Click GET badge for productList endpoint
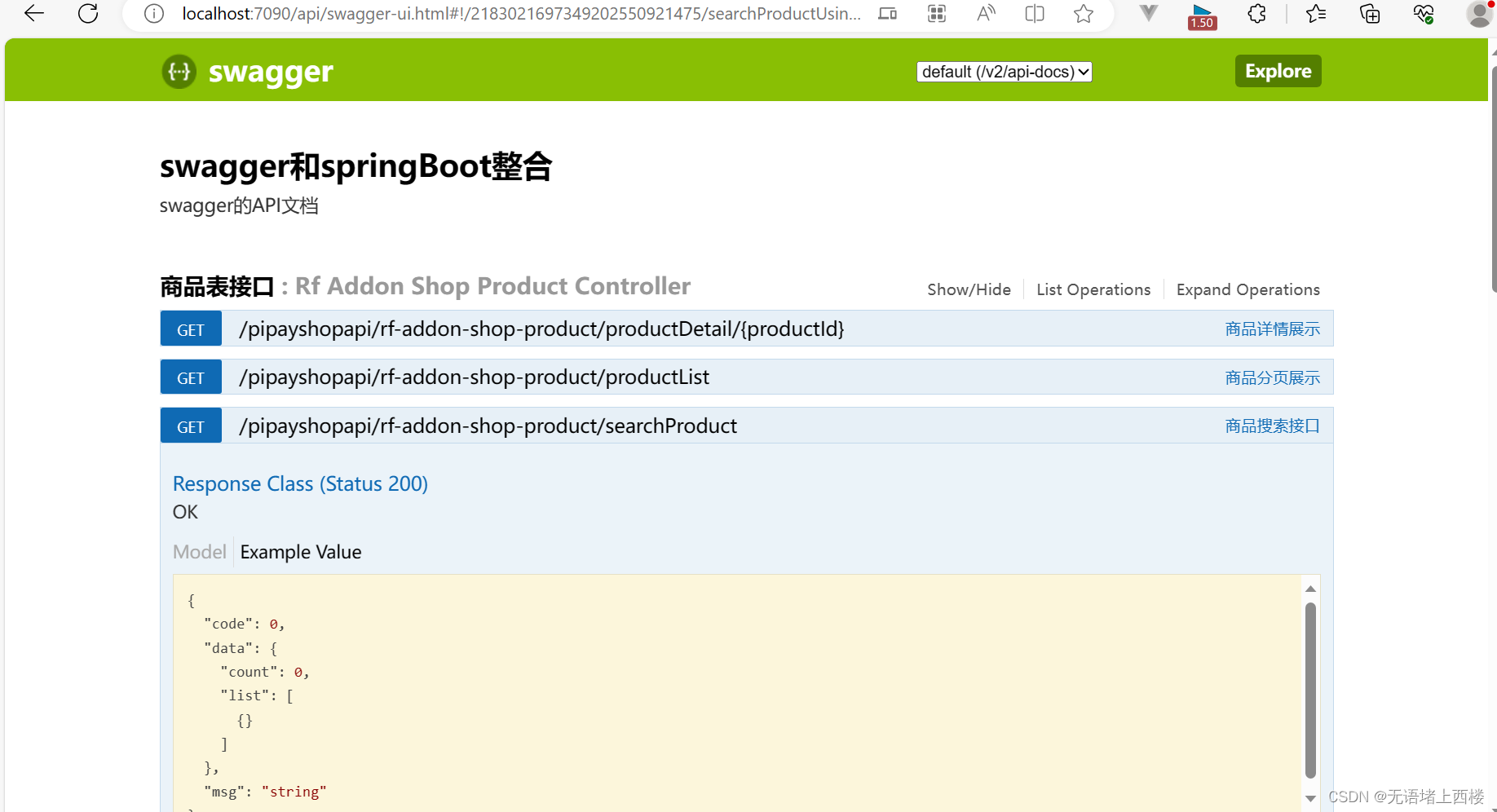Image resolution: width=1497 pixels, height=812 pixels. 191,377
